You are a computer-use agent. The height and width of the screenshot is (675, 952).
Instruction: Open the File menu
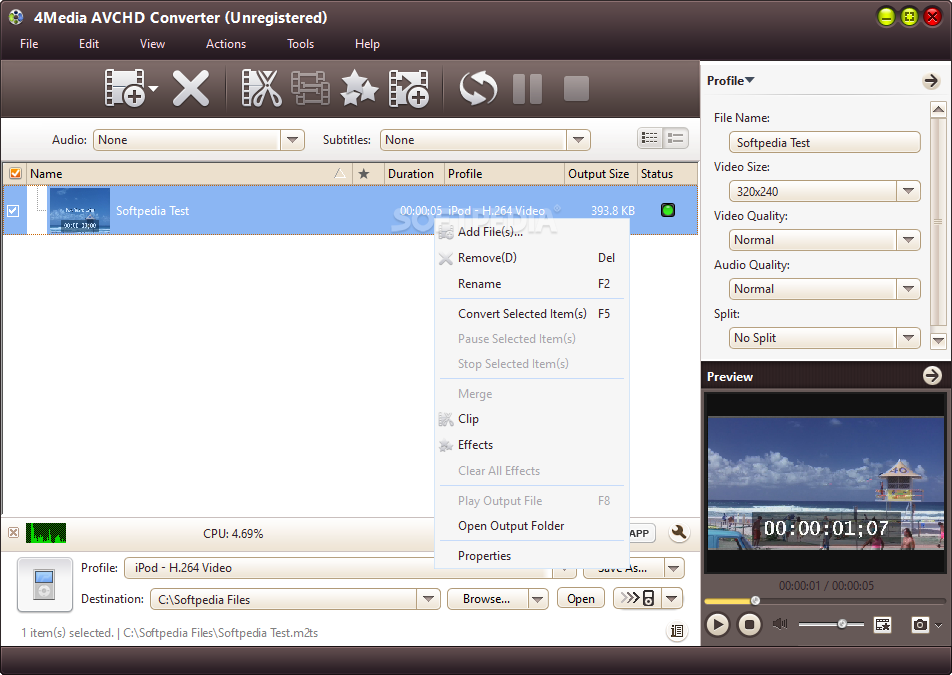click(x=29, y=44)
